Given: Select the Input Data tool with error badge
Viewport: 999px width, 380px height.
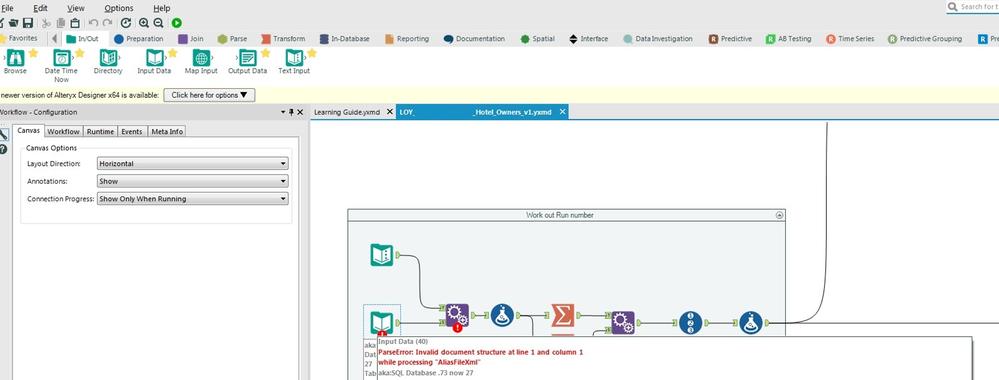Looking at the screenshot, I should point(382,321).
